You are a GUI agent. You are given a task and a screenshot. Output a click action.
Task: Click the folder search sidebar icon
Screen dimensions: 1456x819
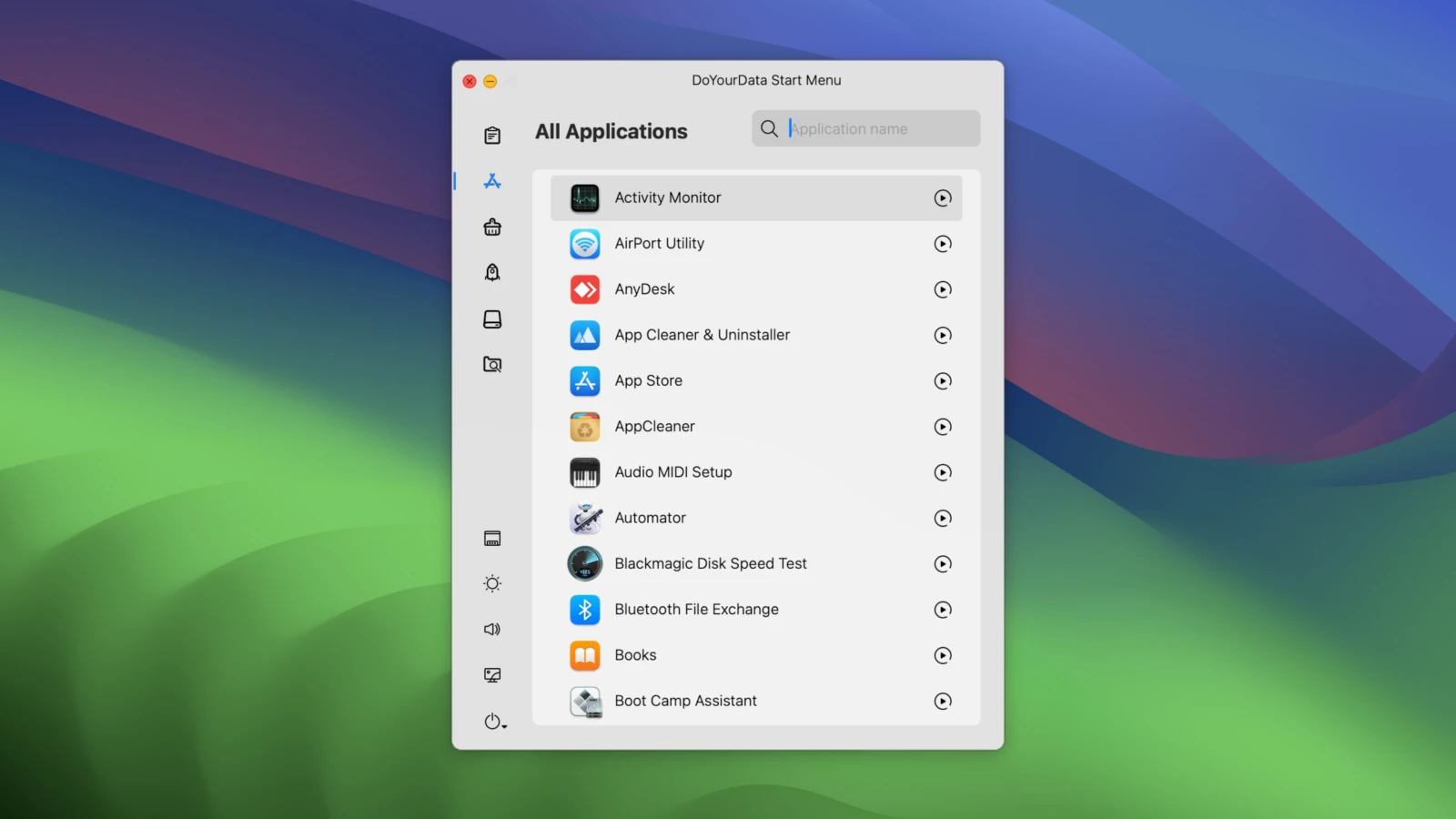tap(492, 365)
